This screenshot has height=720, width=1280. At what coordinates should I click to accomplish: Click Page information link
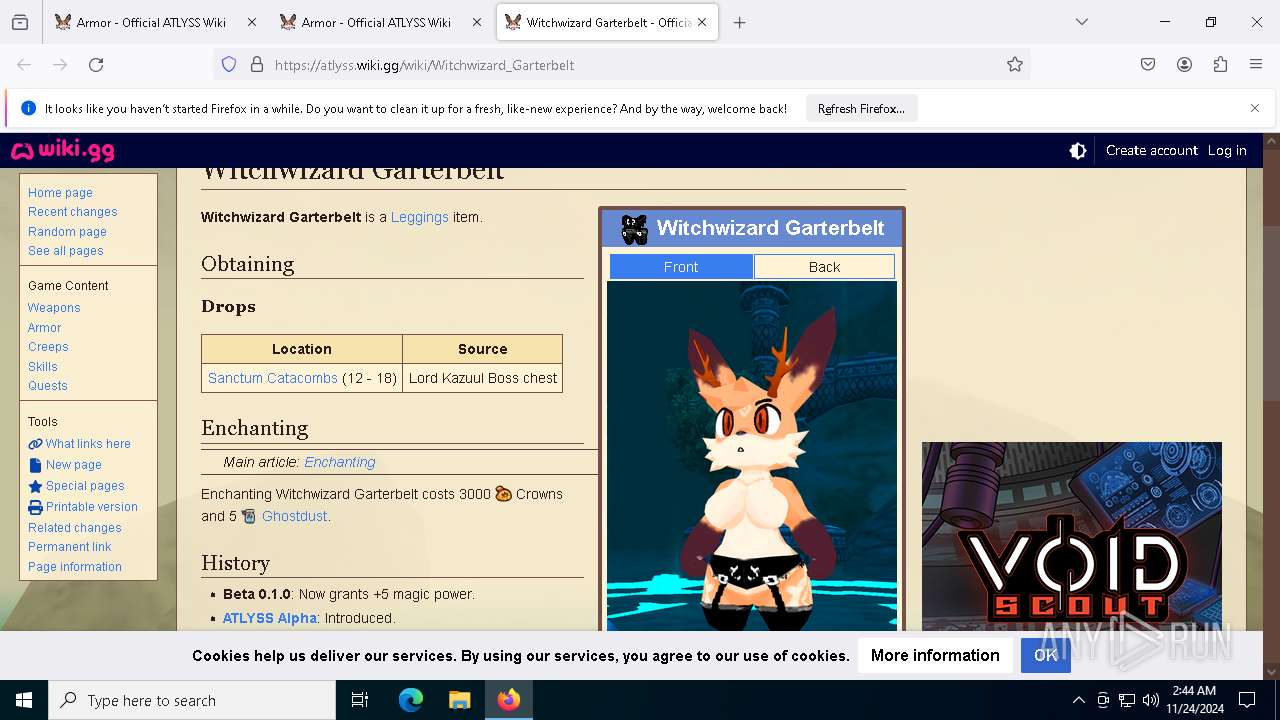pyautogui.click(x=74, y=567)
